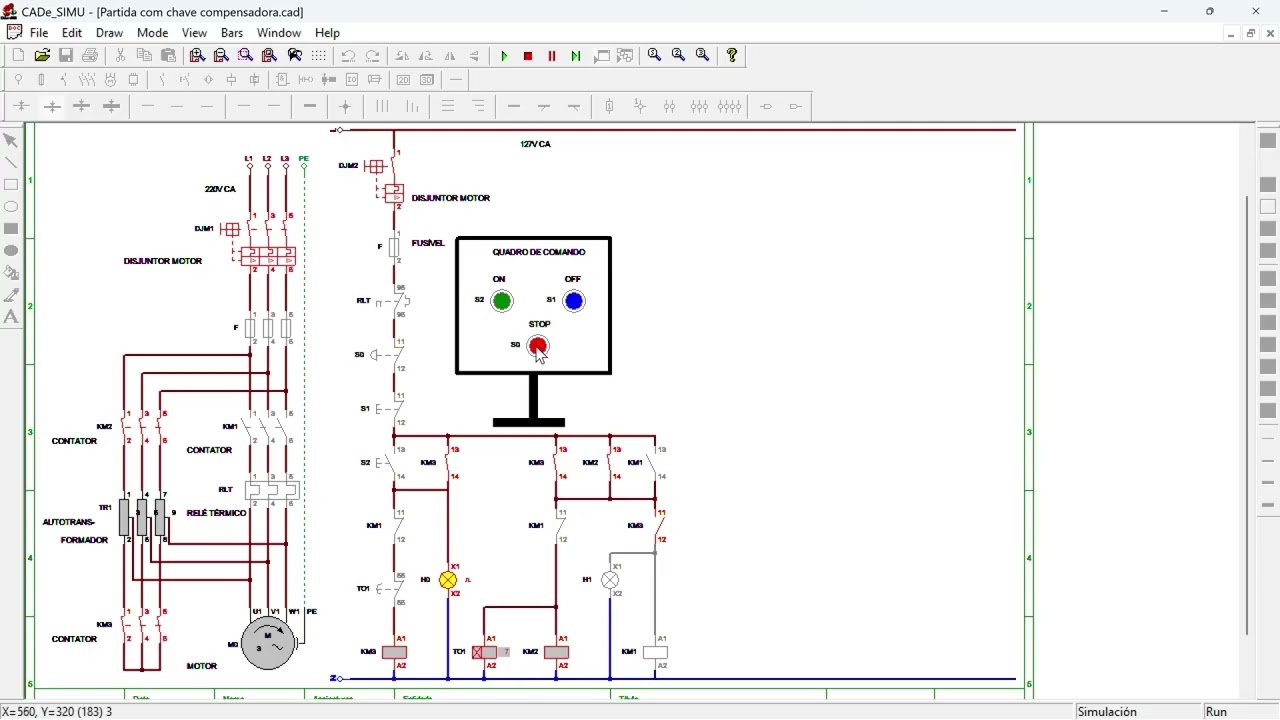Image resolution: width=1280 pixels, height=720 pixels.
Task: Open help with the question mark icon
Action: click(x=733, y=56)
